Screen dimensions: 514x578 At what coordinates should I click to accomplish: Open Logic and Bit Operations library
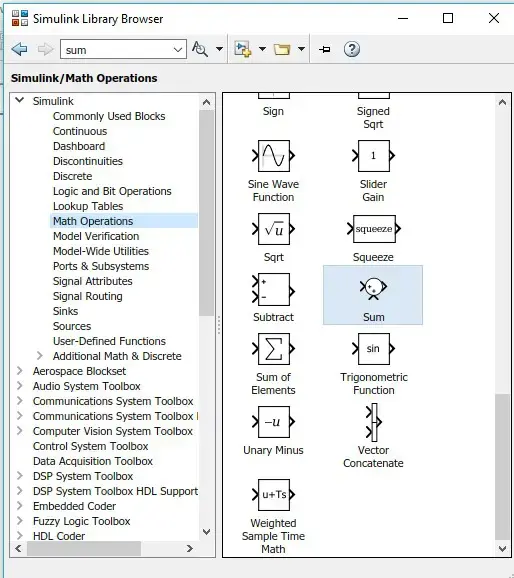pos(112,191)
